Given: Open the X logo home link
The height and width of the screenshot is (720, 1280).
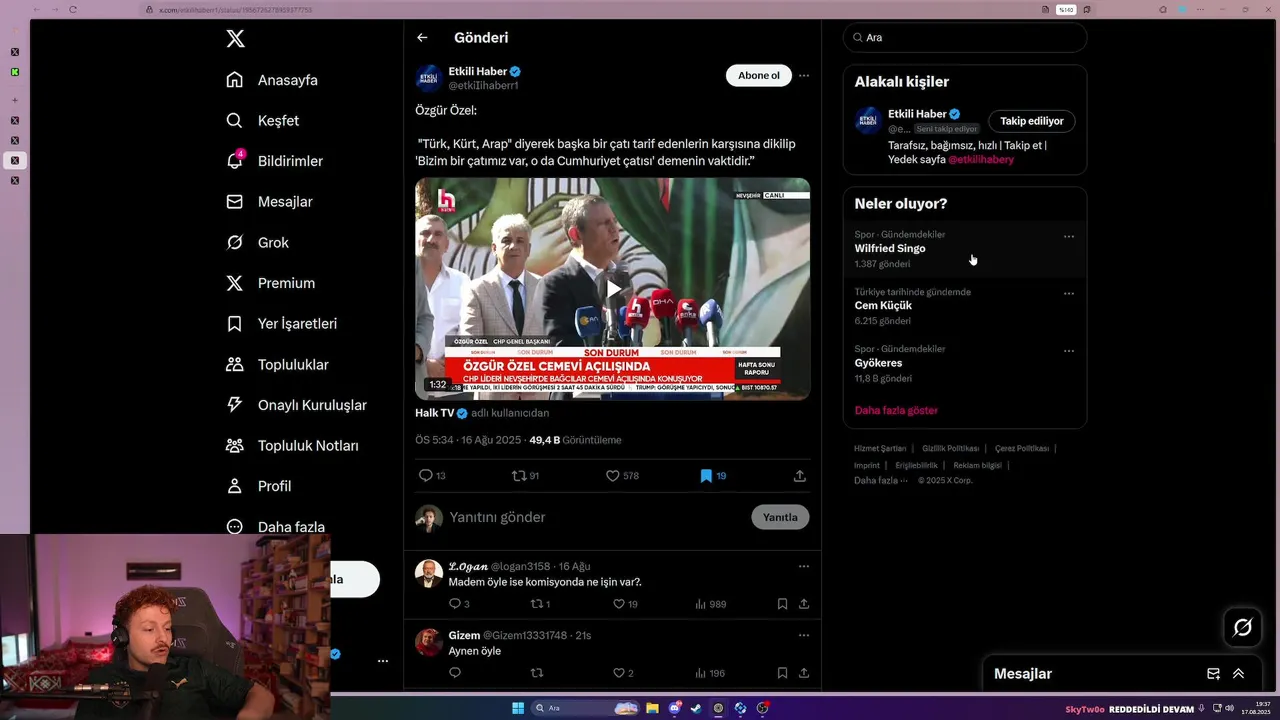Looking at the screenshot, I should click(x=235, y=39).
